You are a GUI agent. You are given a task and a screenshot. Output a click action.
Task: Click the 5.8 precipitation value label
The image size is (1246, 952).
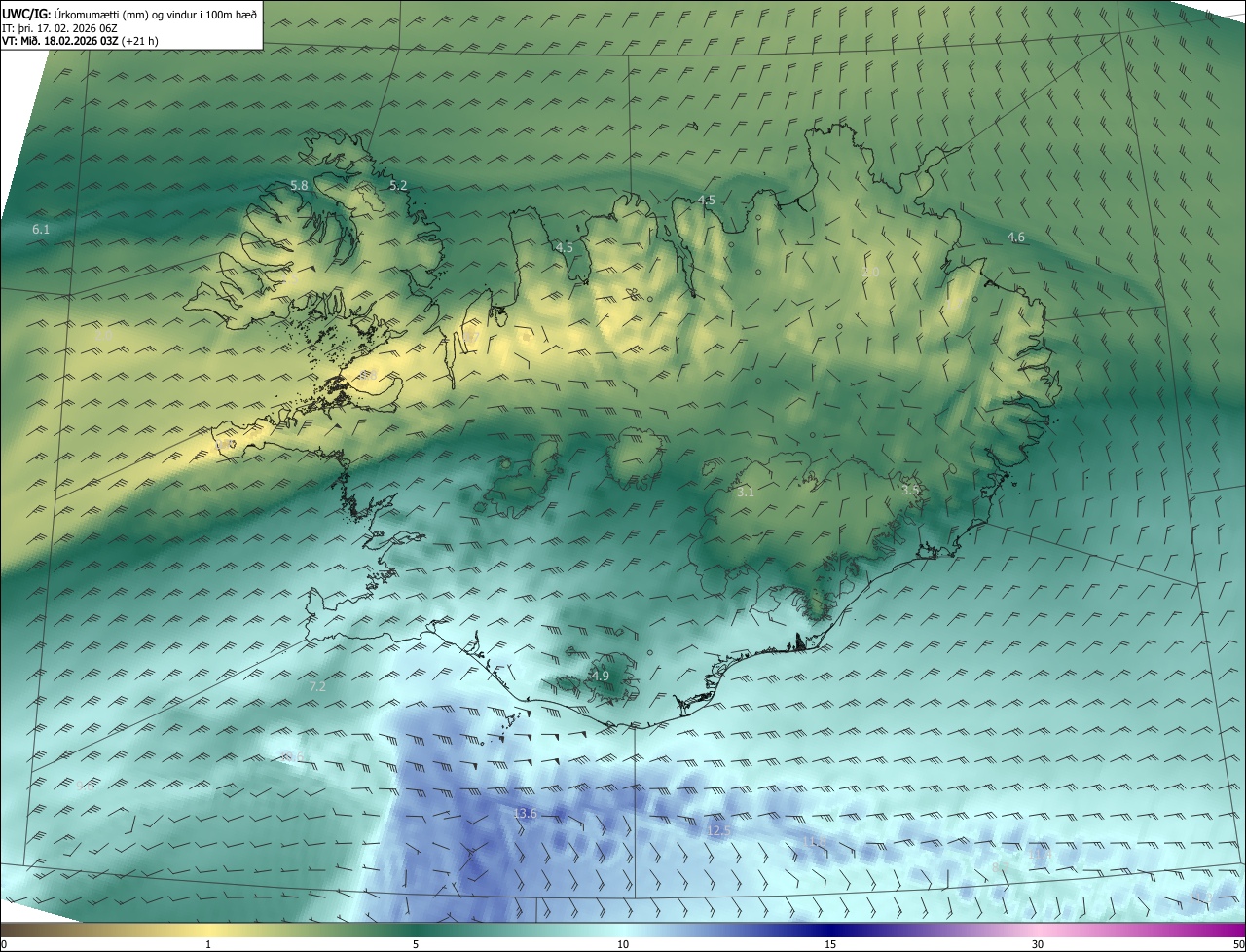coord(299,185)
